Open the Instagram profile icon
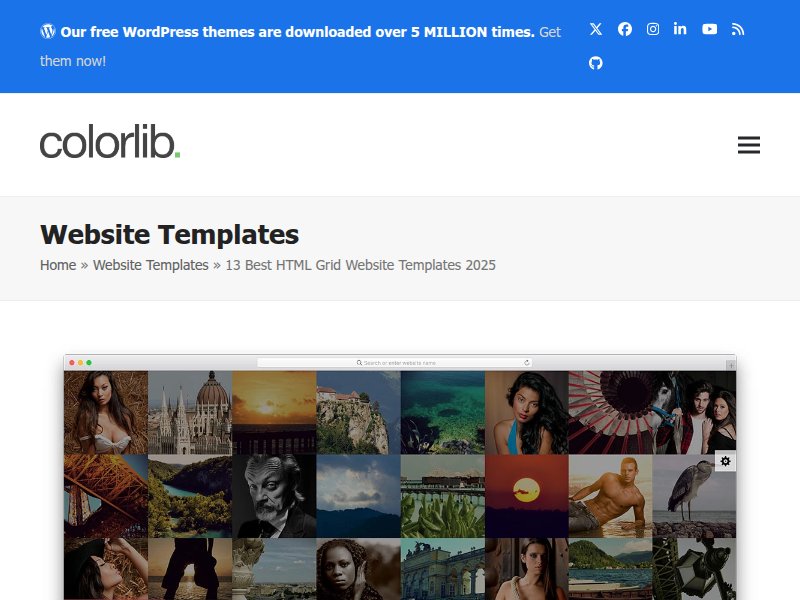Image resolution: width=800 pixels, height=600 pixels. tap(652, 29)
